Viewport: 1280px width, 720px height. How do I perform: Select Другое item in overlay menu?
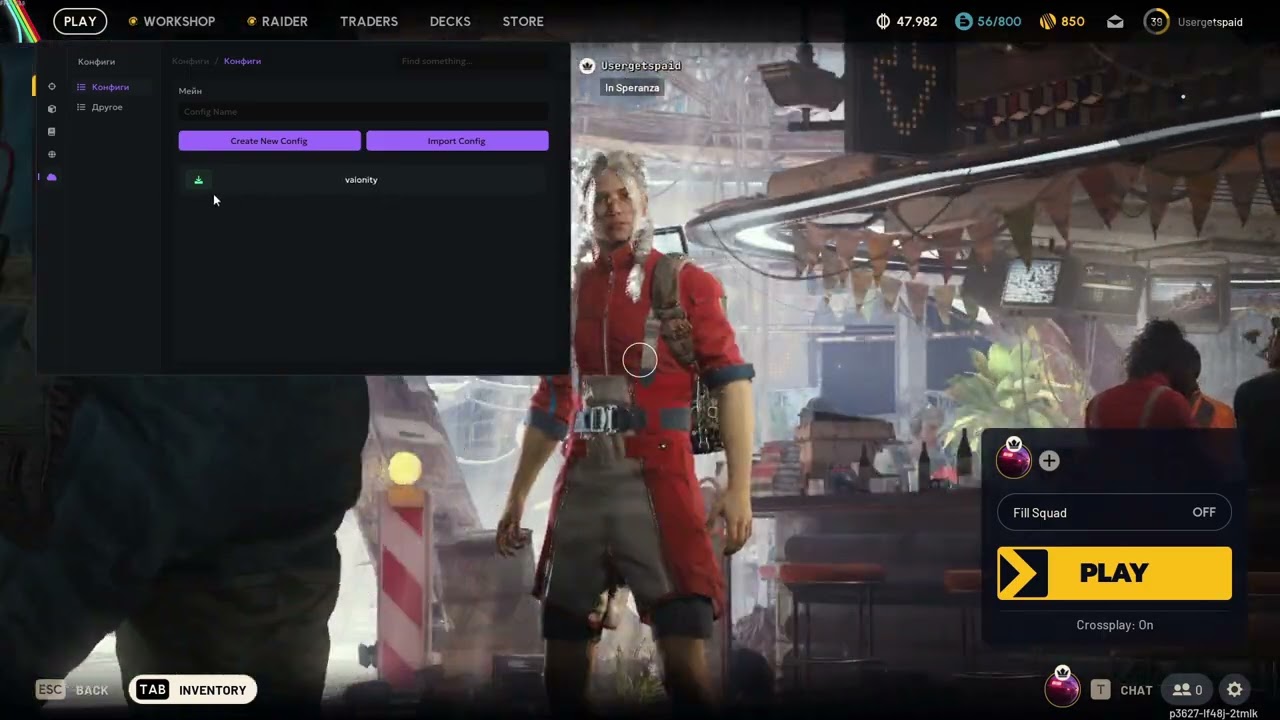[x=107, y=107]
